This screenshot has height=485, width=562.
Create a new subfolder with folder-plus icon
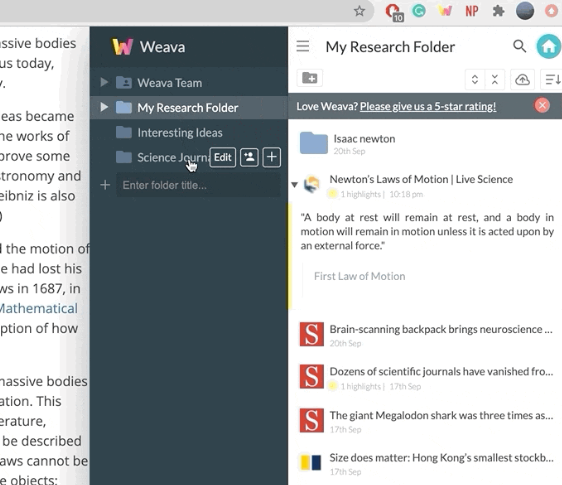tap(310, 78)
